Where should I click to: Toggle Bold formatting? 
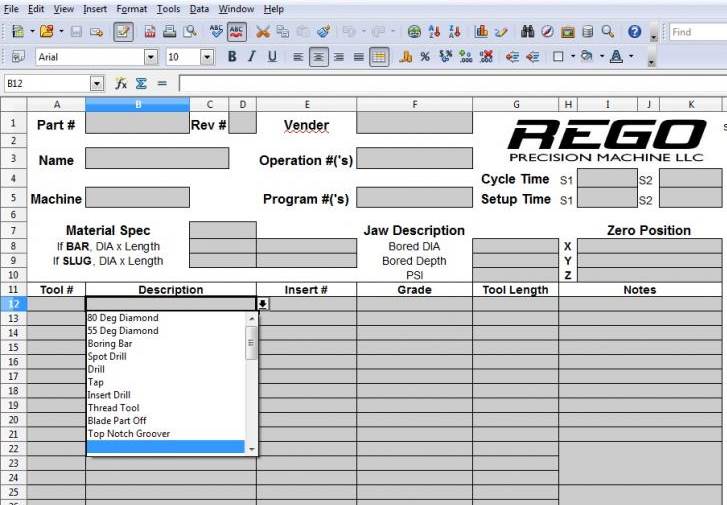(232, 57)
